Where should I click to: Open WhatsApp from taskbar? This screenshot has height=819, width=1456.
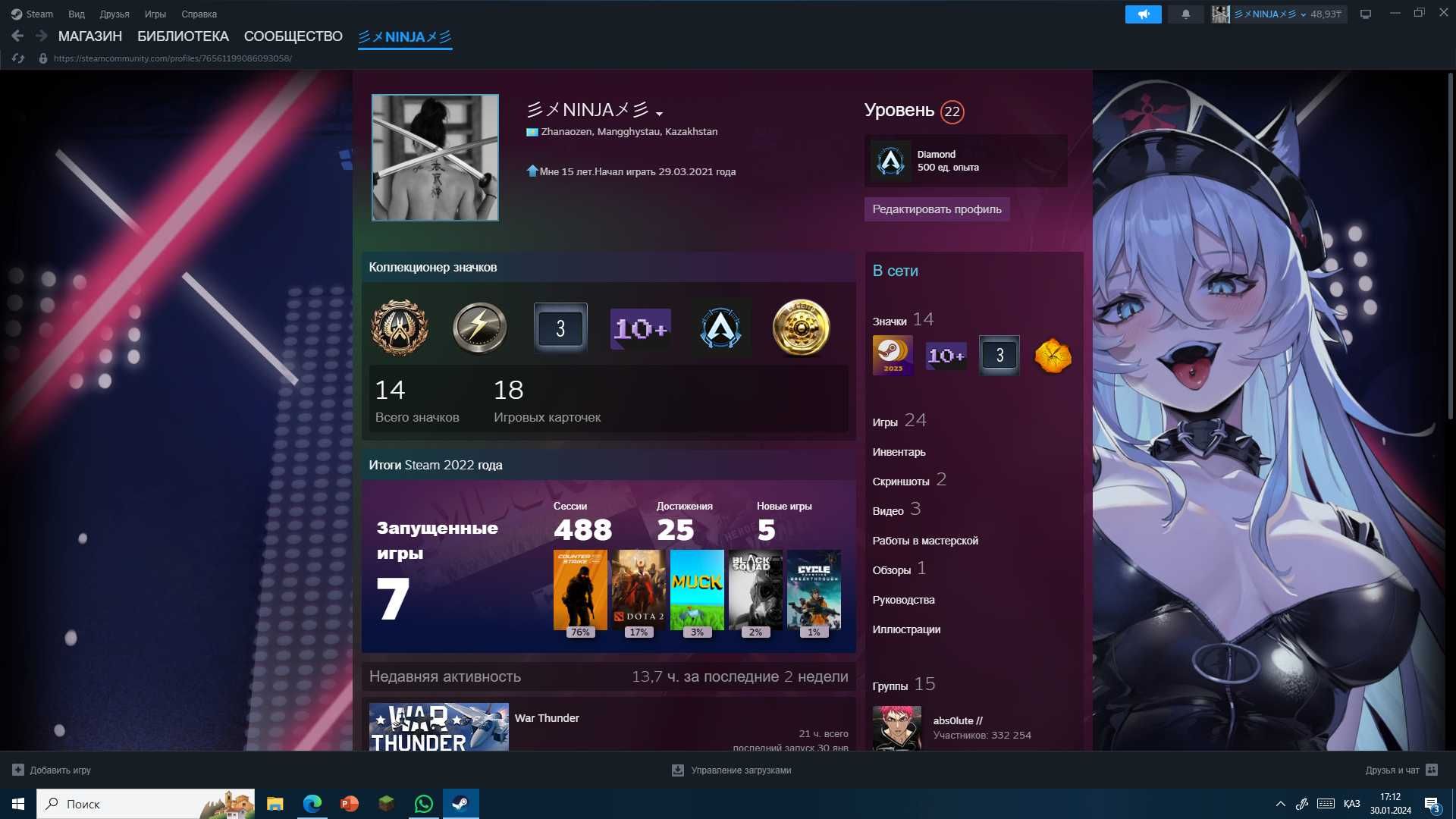coord(424,804)
